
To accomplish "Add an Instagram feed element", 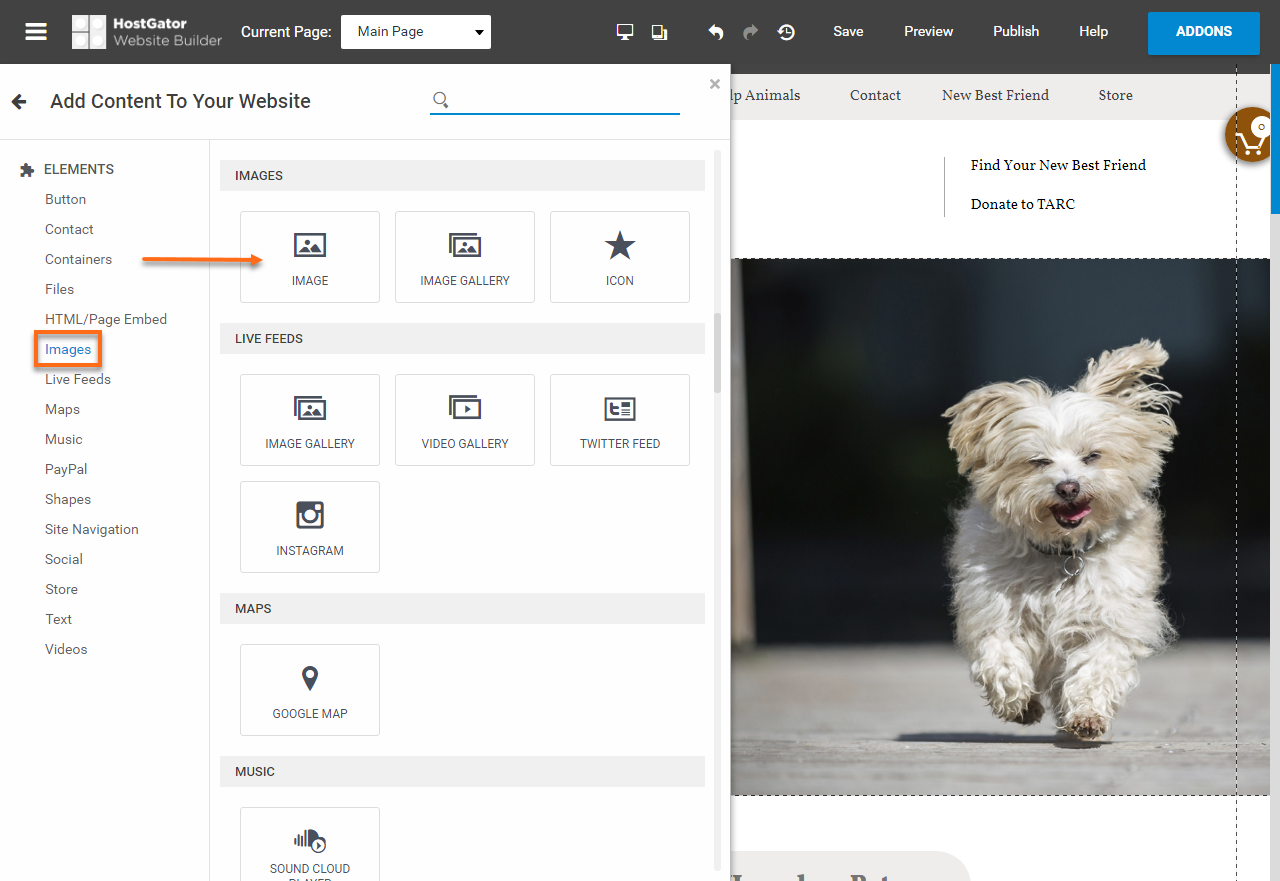I will pos(309,526).
